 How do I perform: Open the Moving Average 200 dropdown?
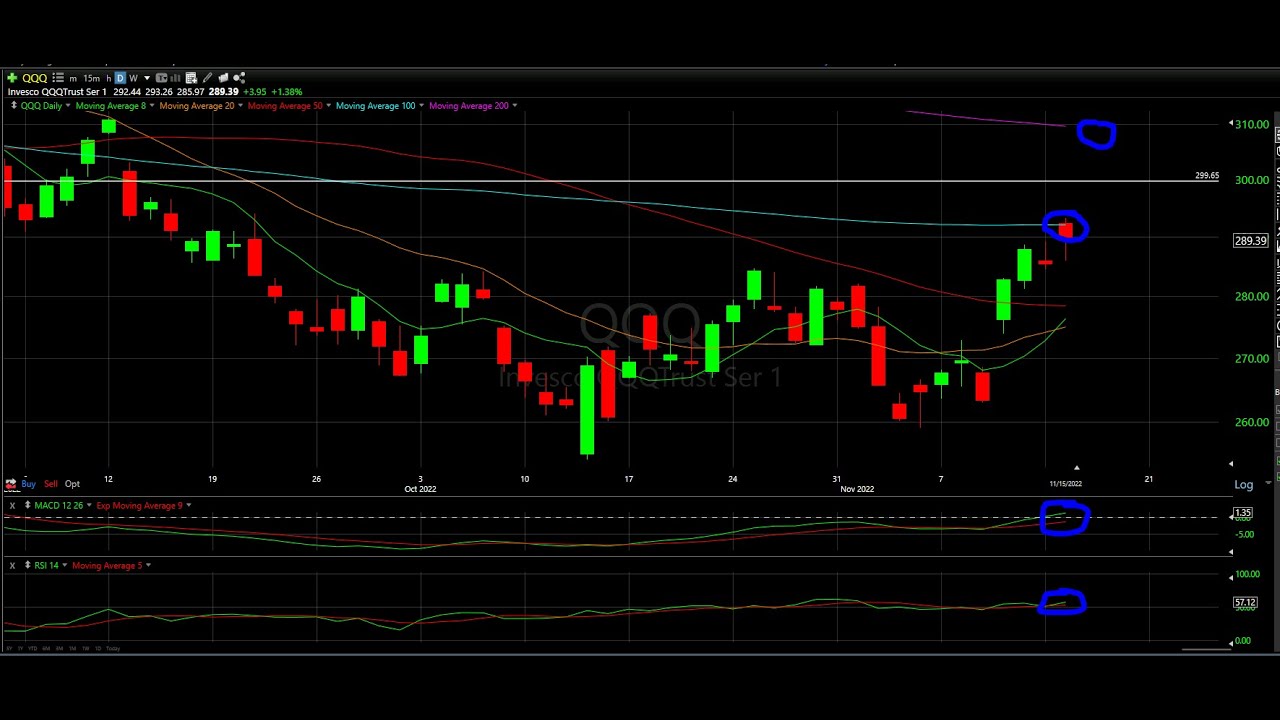514,105
